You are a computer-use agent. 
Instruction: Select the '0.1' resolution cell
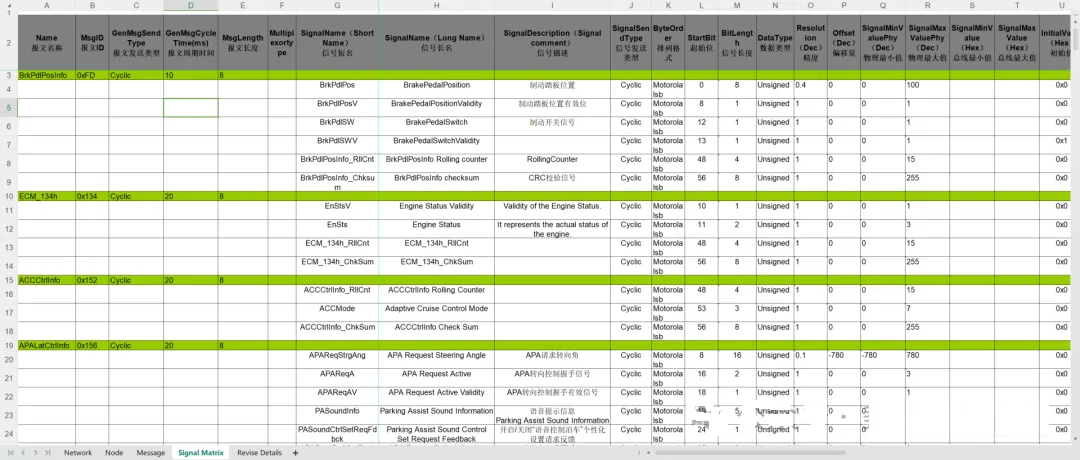pos(810,359)
